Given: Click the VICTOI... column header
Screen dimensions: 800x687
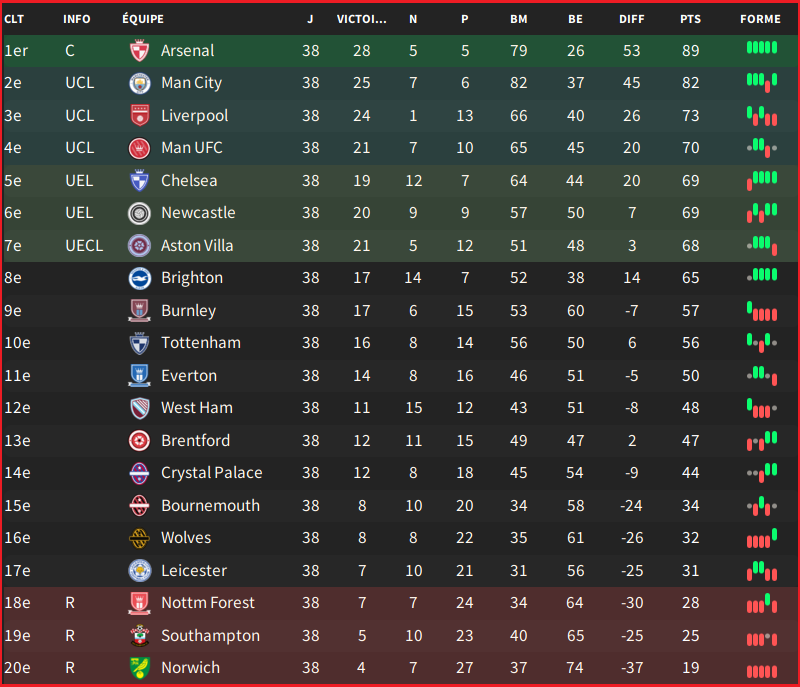Looking at the screenshot, I should (x=361, y=19).
